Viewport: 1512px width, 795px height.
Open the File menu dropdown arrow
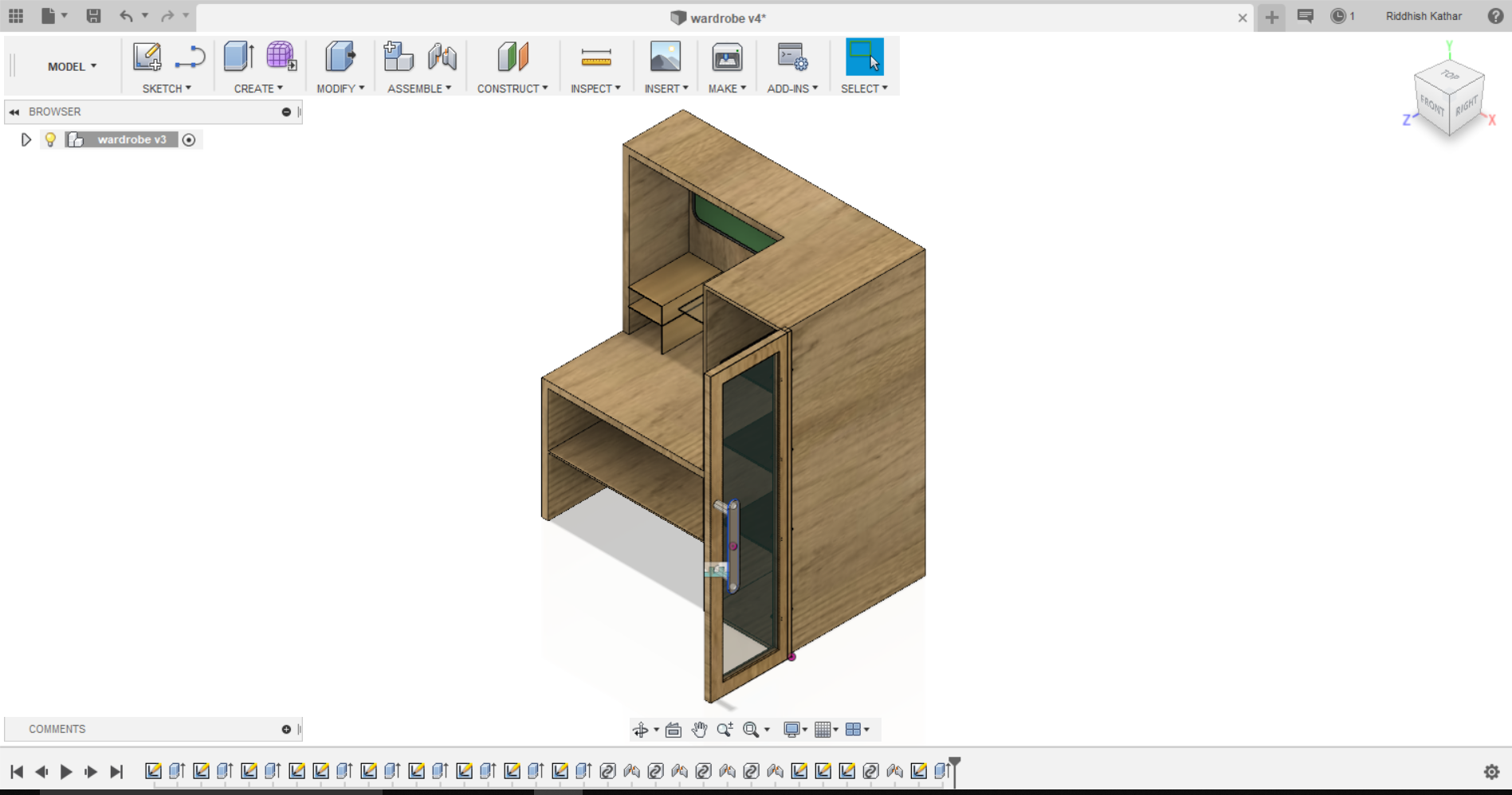(x=65, y=16)
